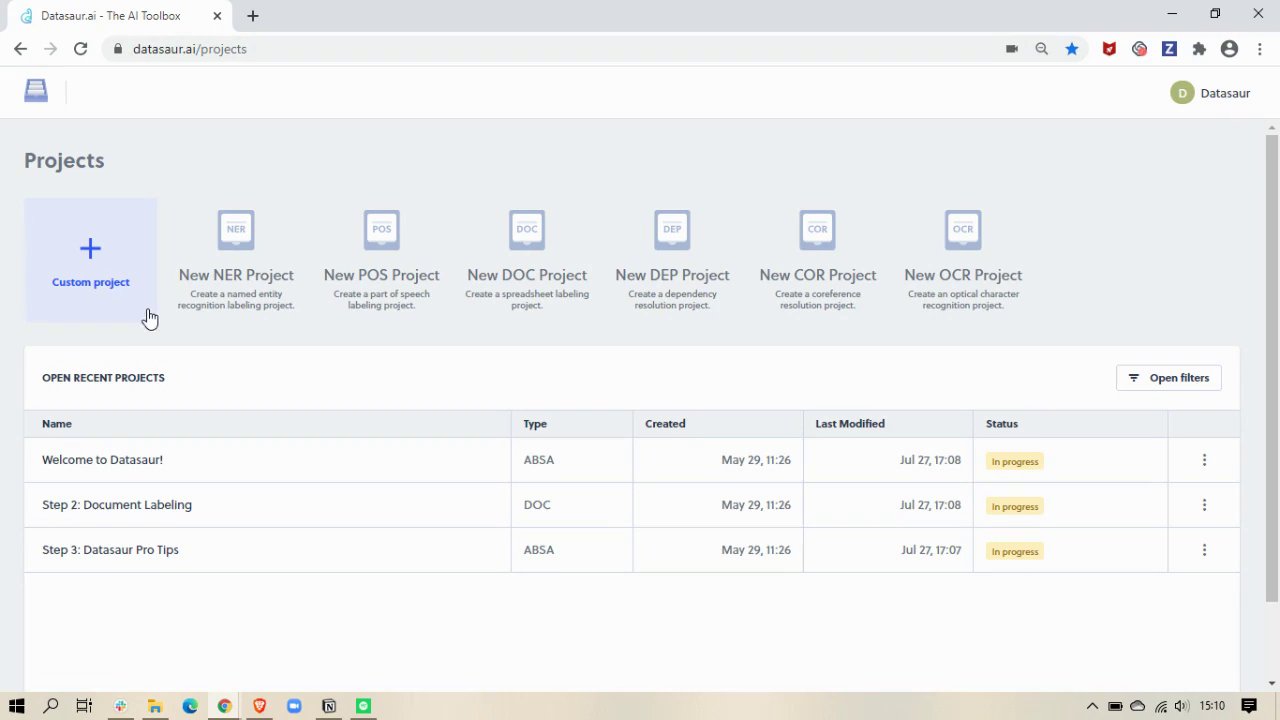Image resolution: width=1280 pixels, height=720 pixels.
Task: Go back in browser history
Action: tap(20, 49)
